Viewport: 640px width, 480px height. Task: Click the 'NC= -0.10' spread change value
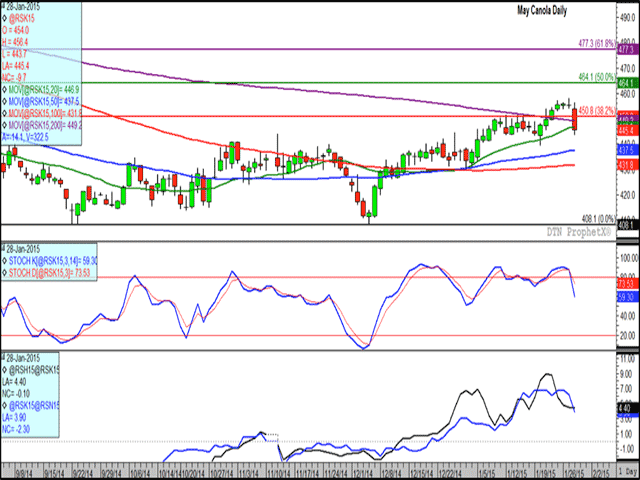coord(16,394)
